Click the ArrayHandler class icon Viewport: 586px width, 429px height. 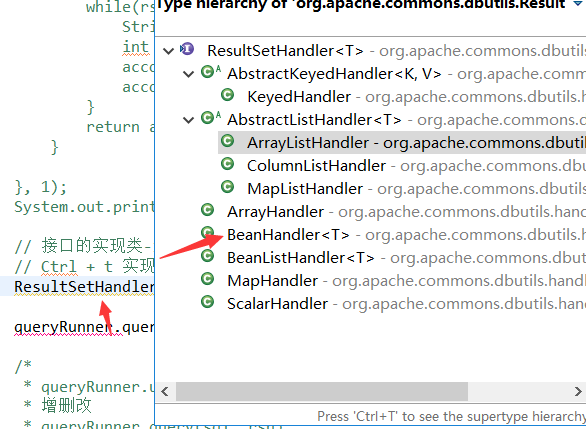click(x=207, y=210)
